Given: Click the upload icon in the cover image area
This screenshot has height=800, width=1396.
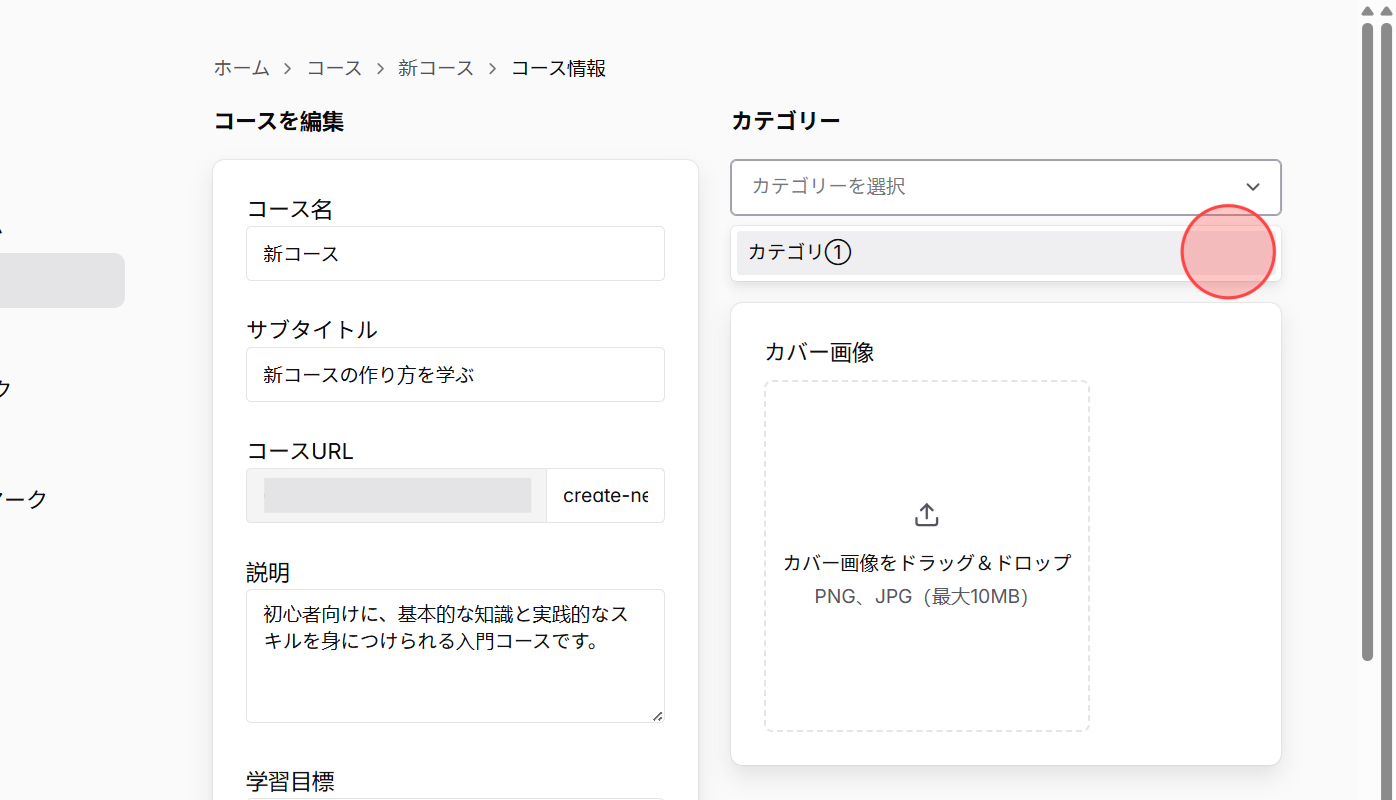Looking at the screenshot, I should [x=926, y=513].
